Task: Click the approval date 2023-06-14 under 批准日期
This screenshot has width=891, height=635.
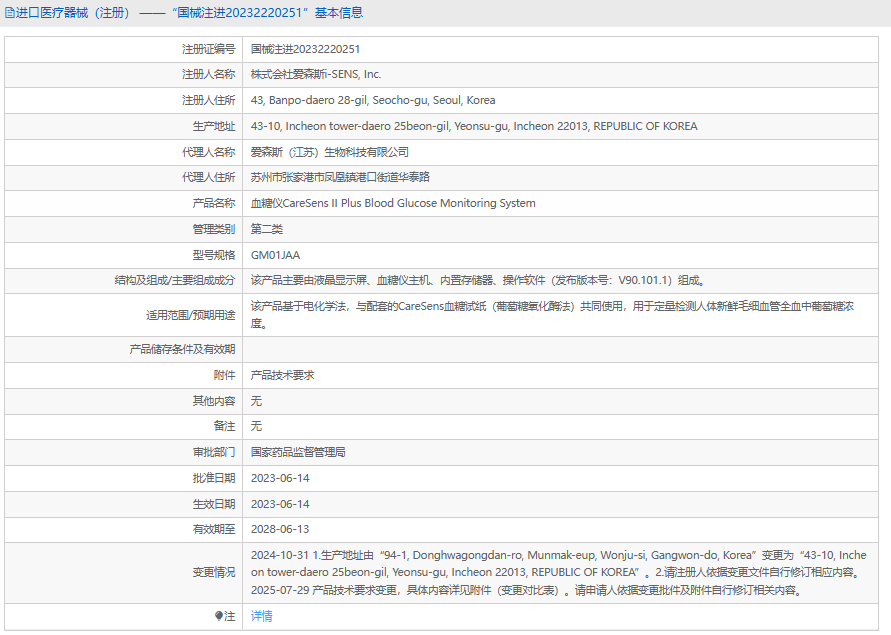Action: coord(280,478)
